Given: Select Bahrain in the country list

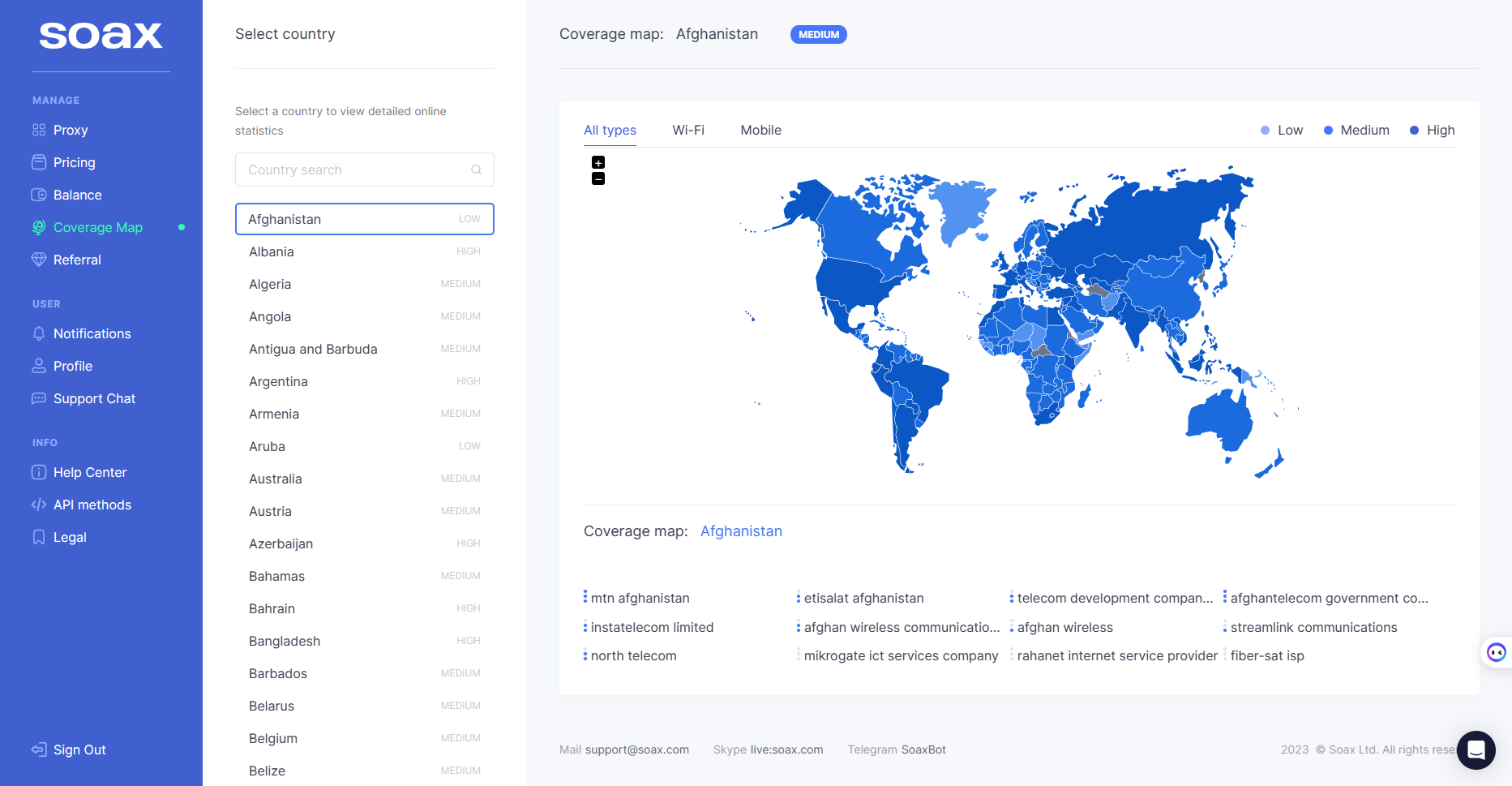Looking at the screenshot, I should coord(365,608).
